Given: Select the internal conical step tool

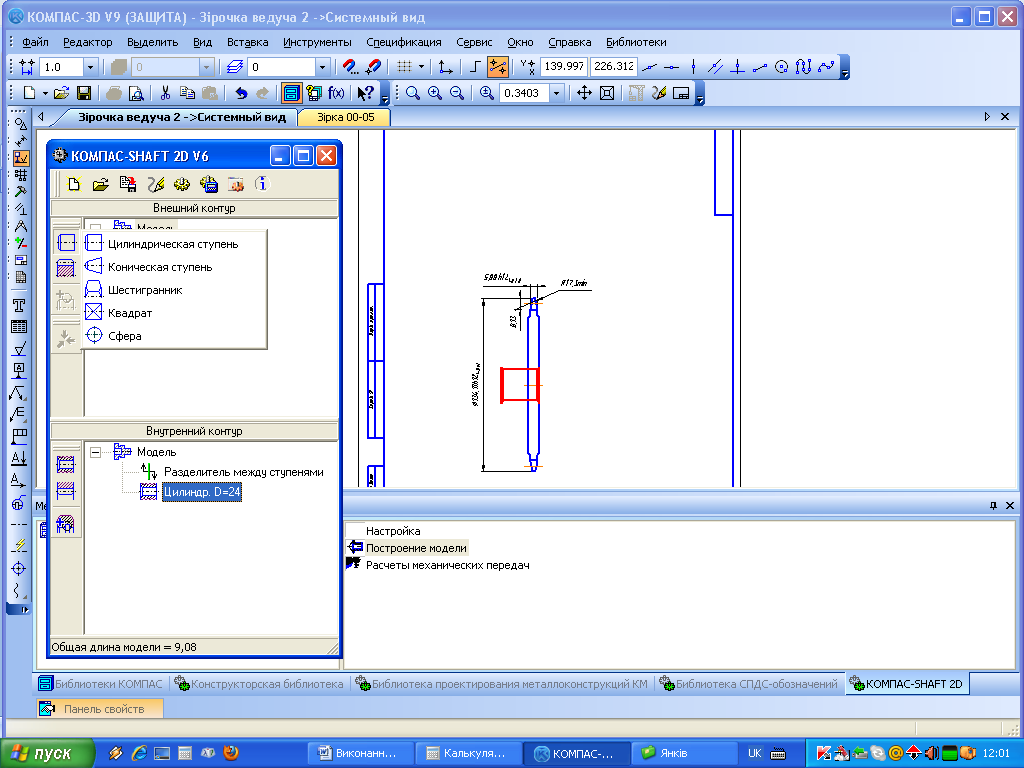Looking at the screenshot, I should (65, 490).
